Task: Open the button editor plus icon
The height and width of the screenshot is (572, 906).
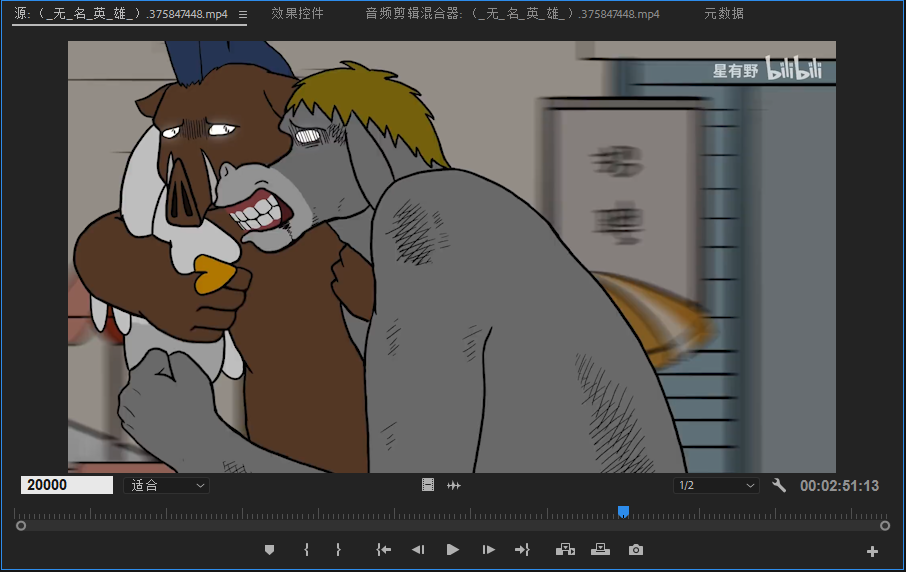Action: [x=872, y=552]
